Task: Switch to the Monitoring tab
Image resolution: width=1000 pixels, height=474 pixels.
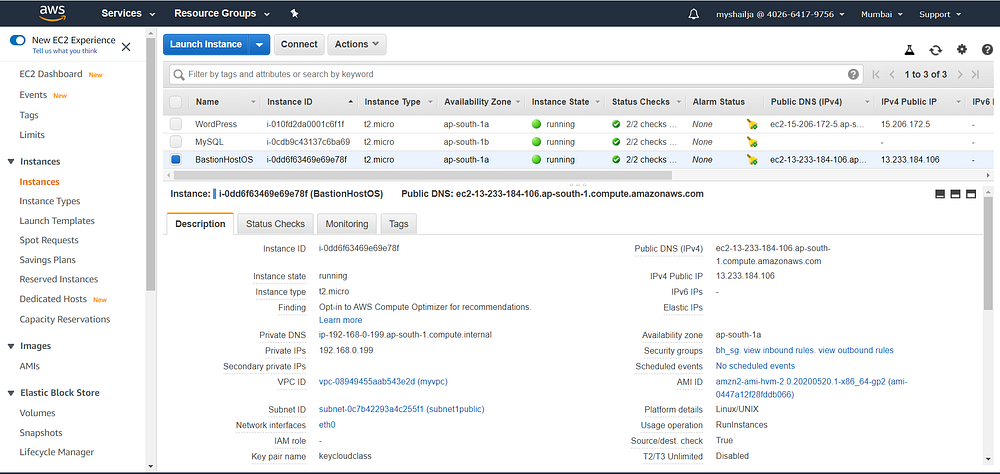Action: pyautogui.click(x=347, y=224)
